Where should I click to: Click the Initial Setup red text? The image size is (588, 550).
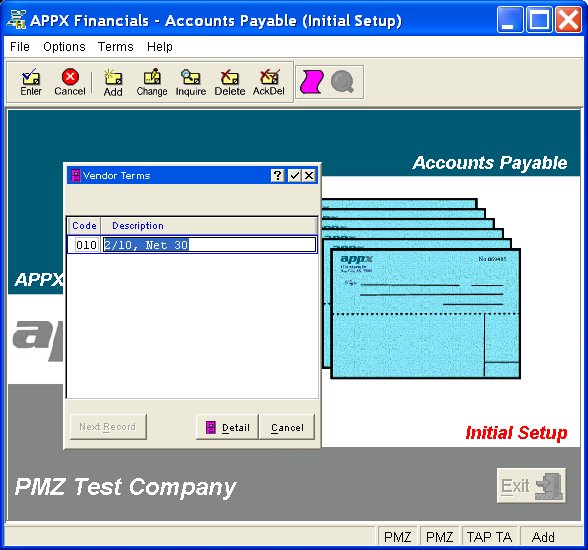coord(516,433)
